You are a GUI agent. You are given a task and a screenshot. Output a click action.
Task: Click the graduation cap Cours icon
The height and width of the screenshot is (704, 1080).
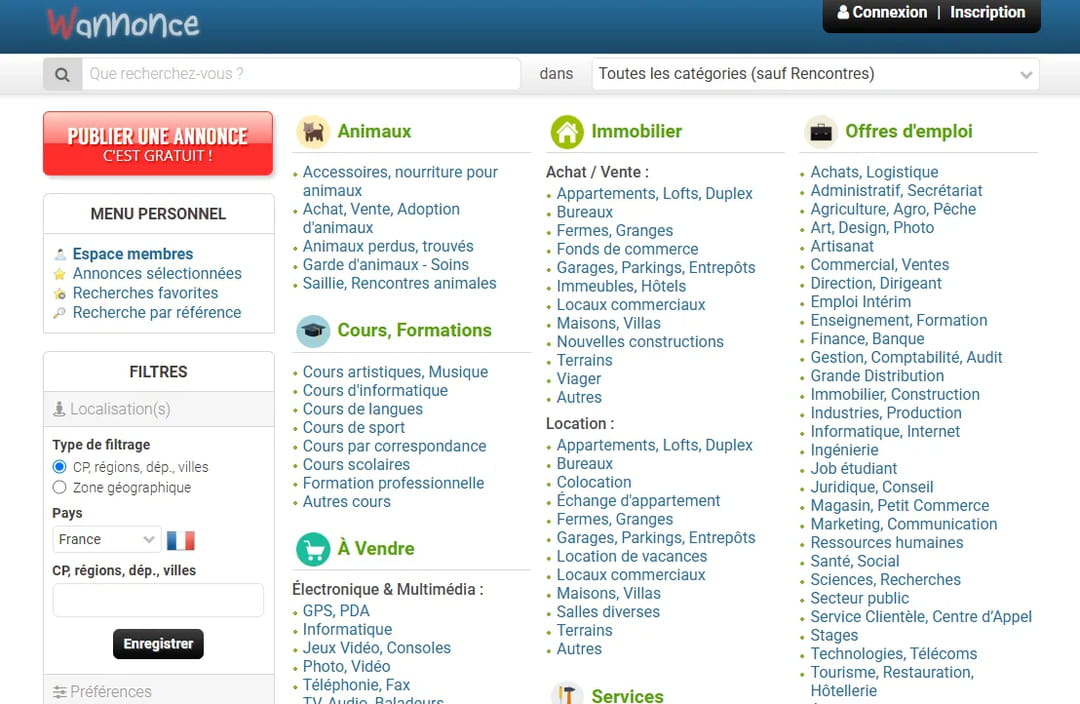tap(313, 331)
